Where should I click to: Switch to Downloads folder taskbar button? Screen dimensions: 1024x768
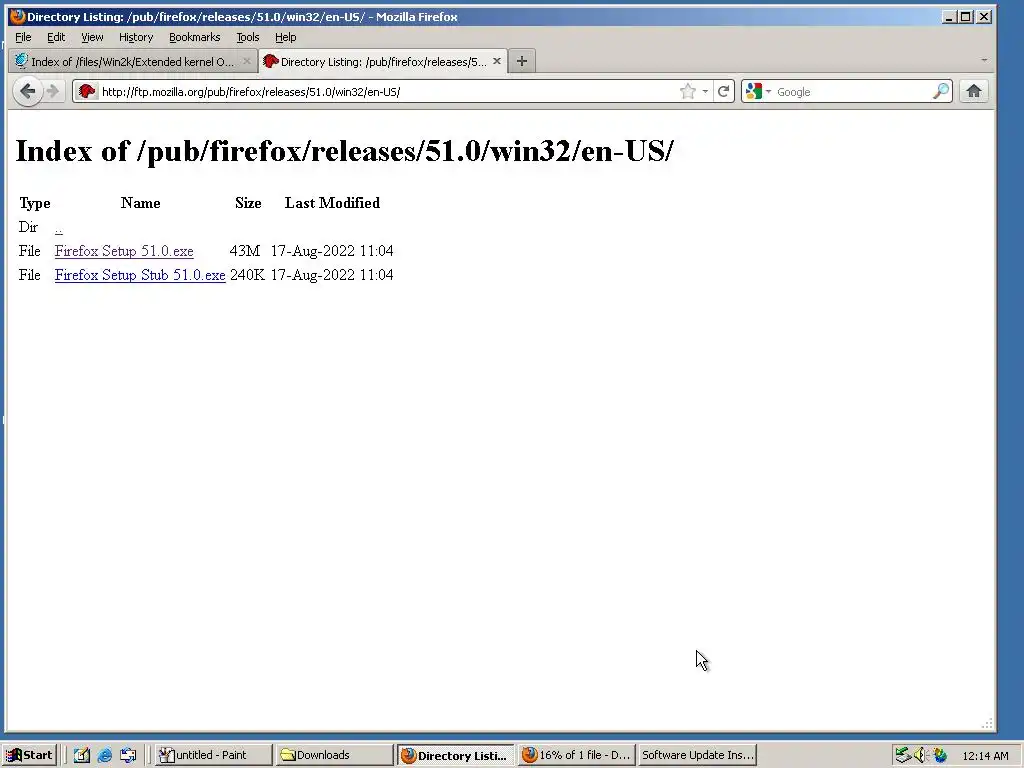[x=334, y=755]
